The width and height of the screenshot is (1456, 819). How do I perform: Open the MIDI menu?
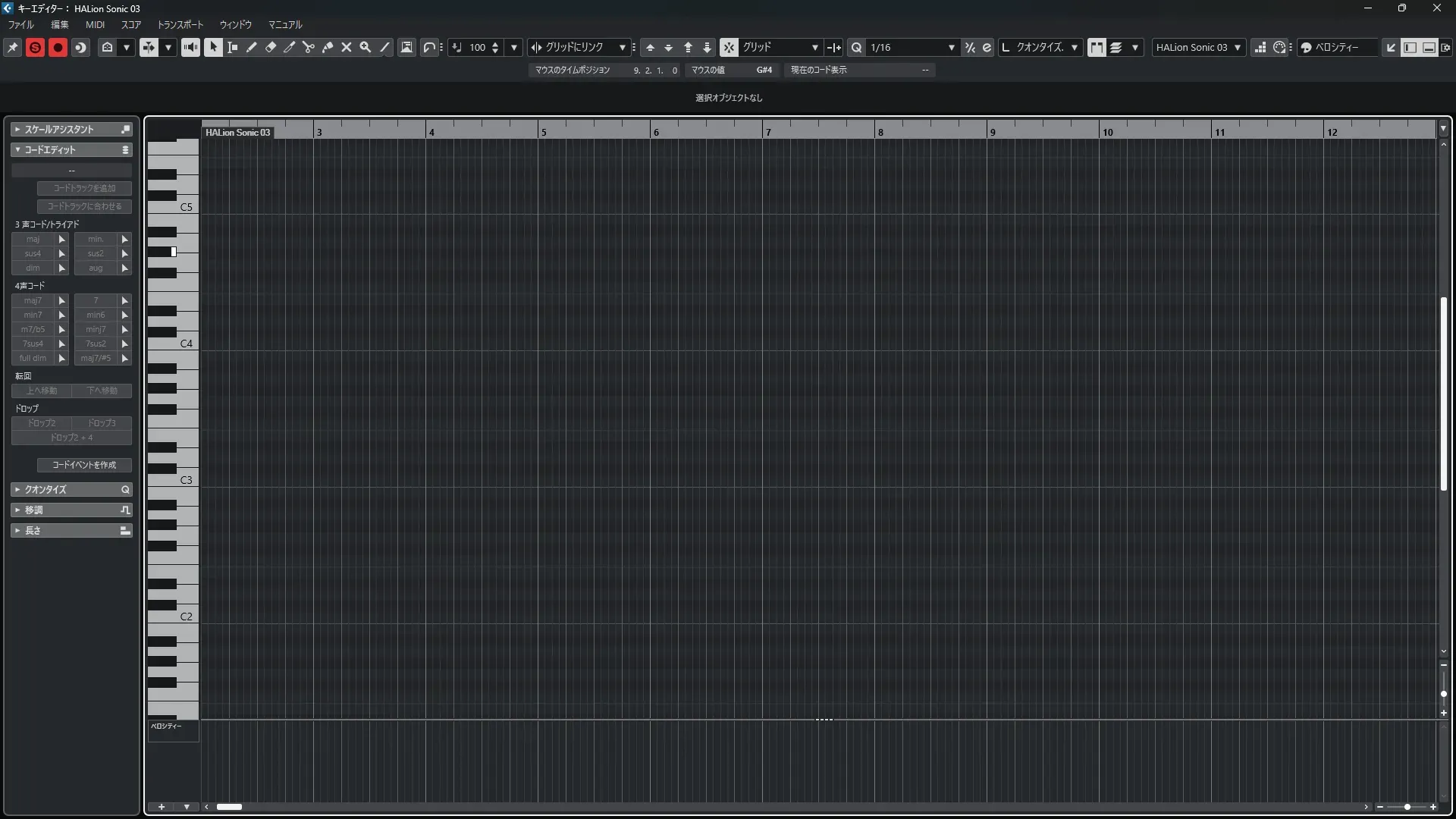click(x=95, y=24)
